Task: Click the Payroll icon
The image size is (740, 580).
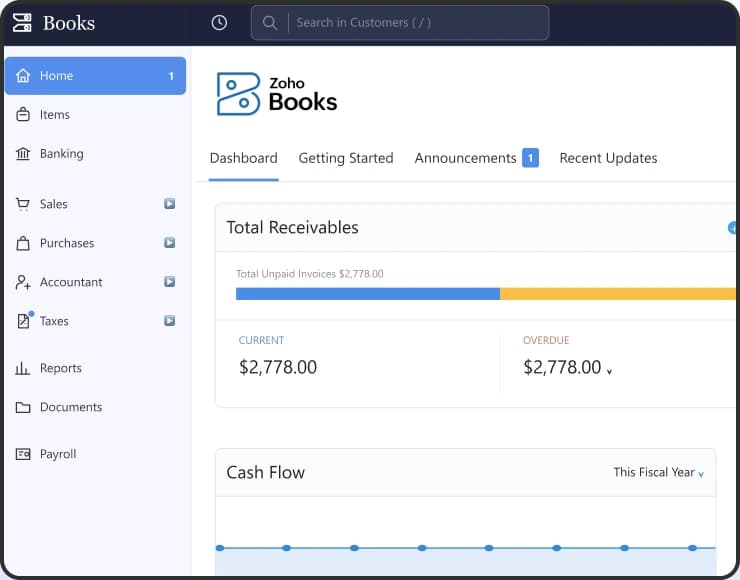Action: [23, 454]
